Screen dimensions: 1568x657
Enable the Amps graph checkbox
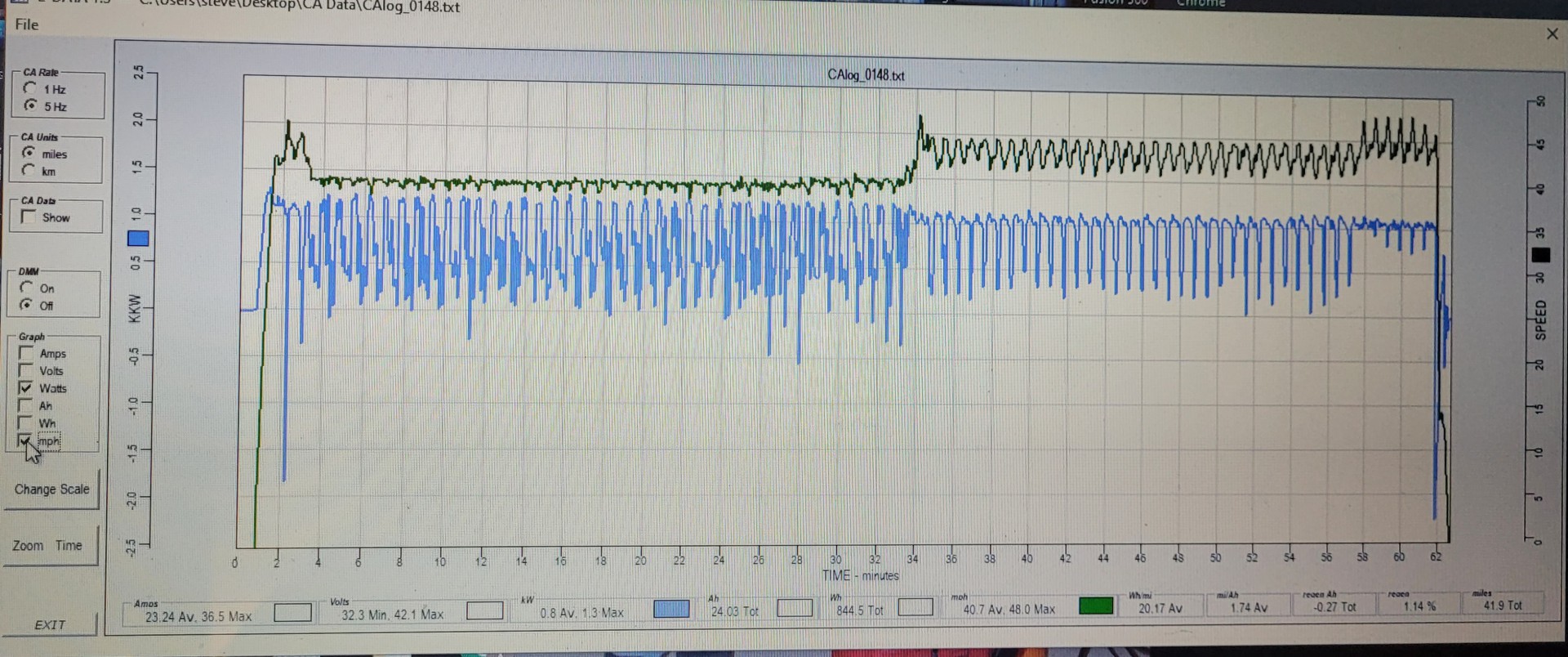pyautogui.click(x=26, y=353)
